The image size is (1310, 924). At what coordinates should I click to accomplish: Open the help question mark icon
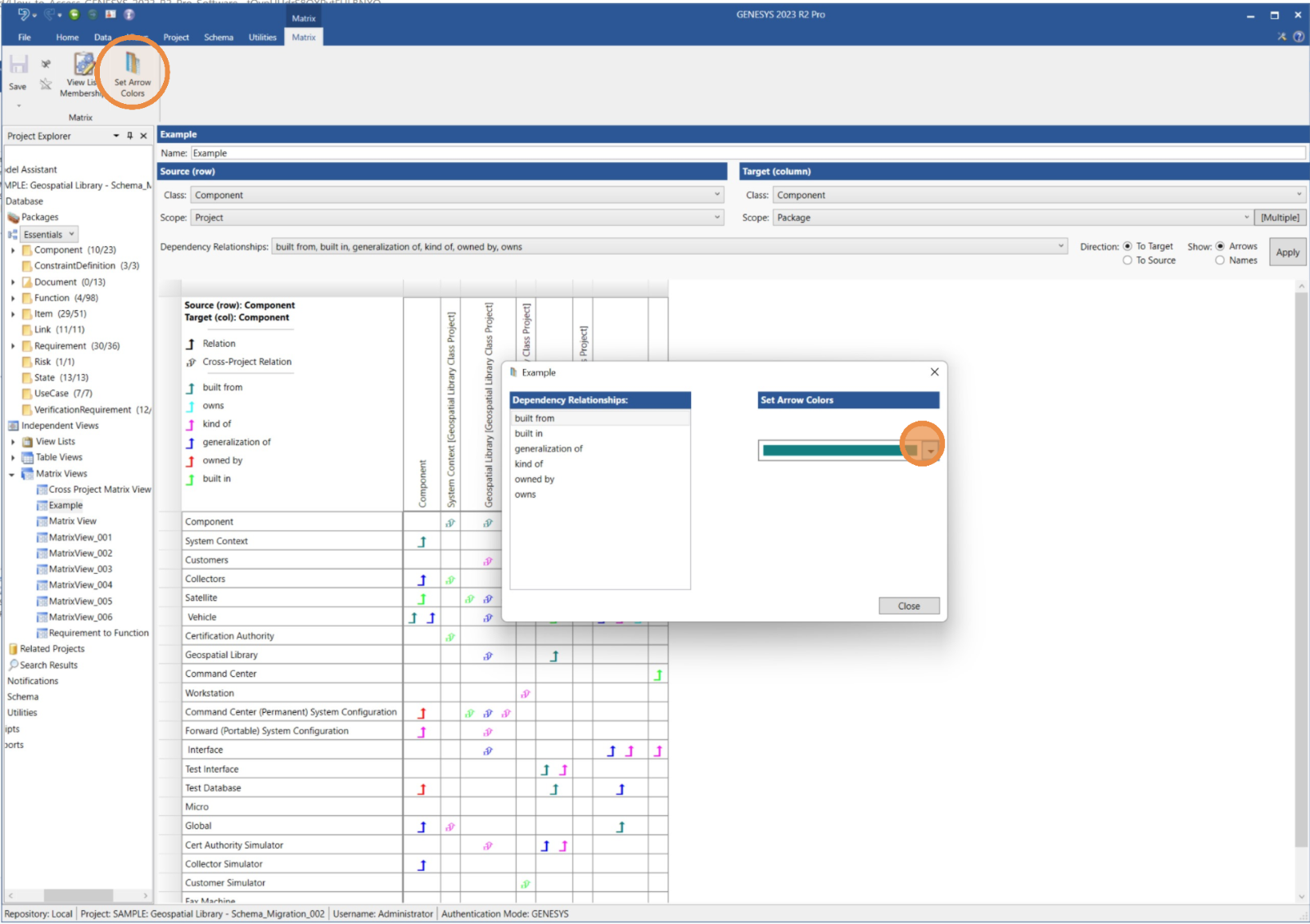(1299, 37)
